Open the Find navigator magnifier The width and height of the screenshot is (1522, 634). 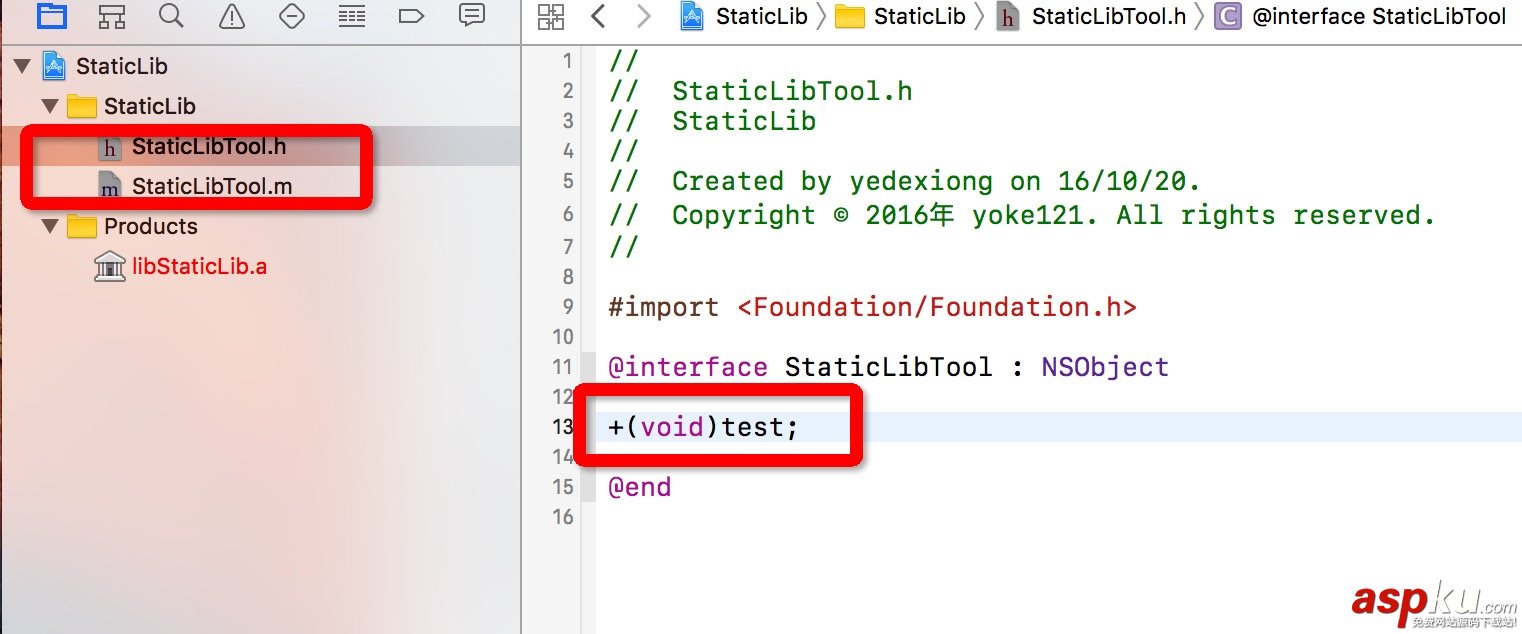171,16
